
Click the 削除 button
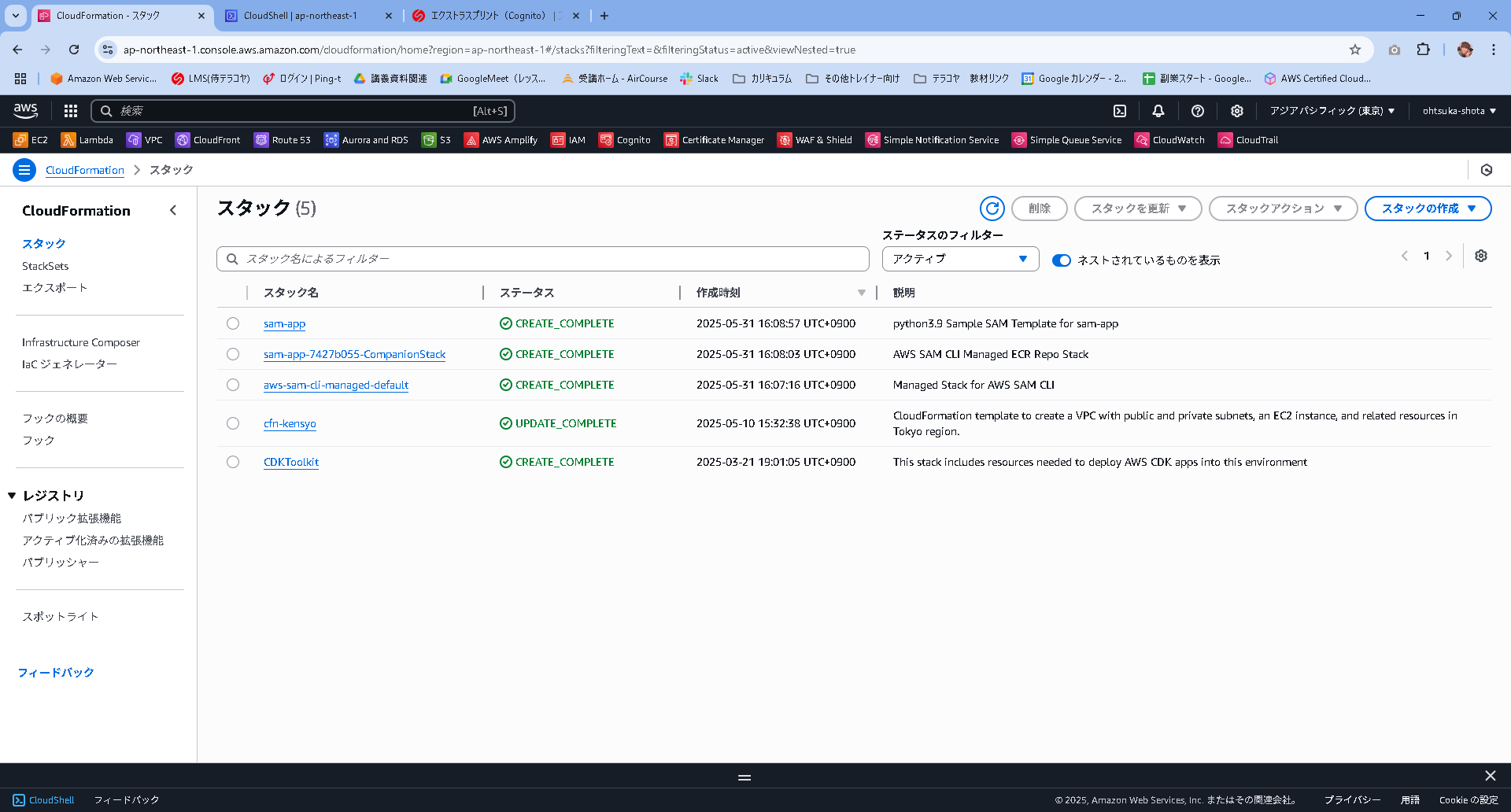[x=1039, y=209]
